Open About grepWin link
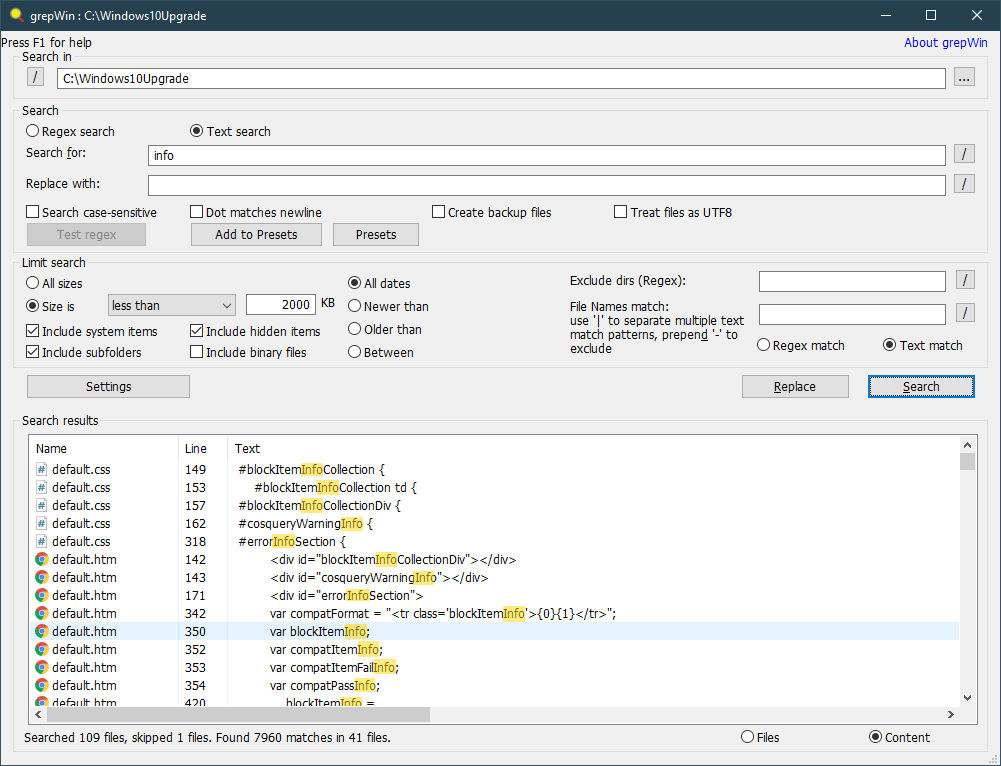The height and width of the screenshot is (766, 1001). tap(945, 42)
